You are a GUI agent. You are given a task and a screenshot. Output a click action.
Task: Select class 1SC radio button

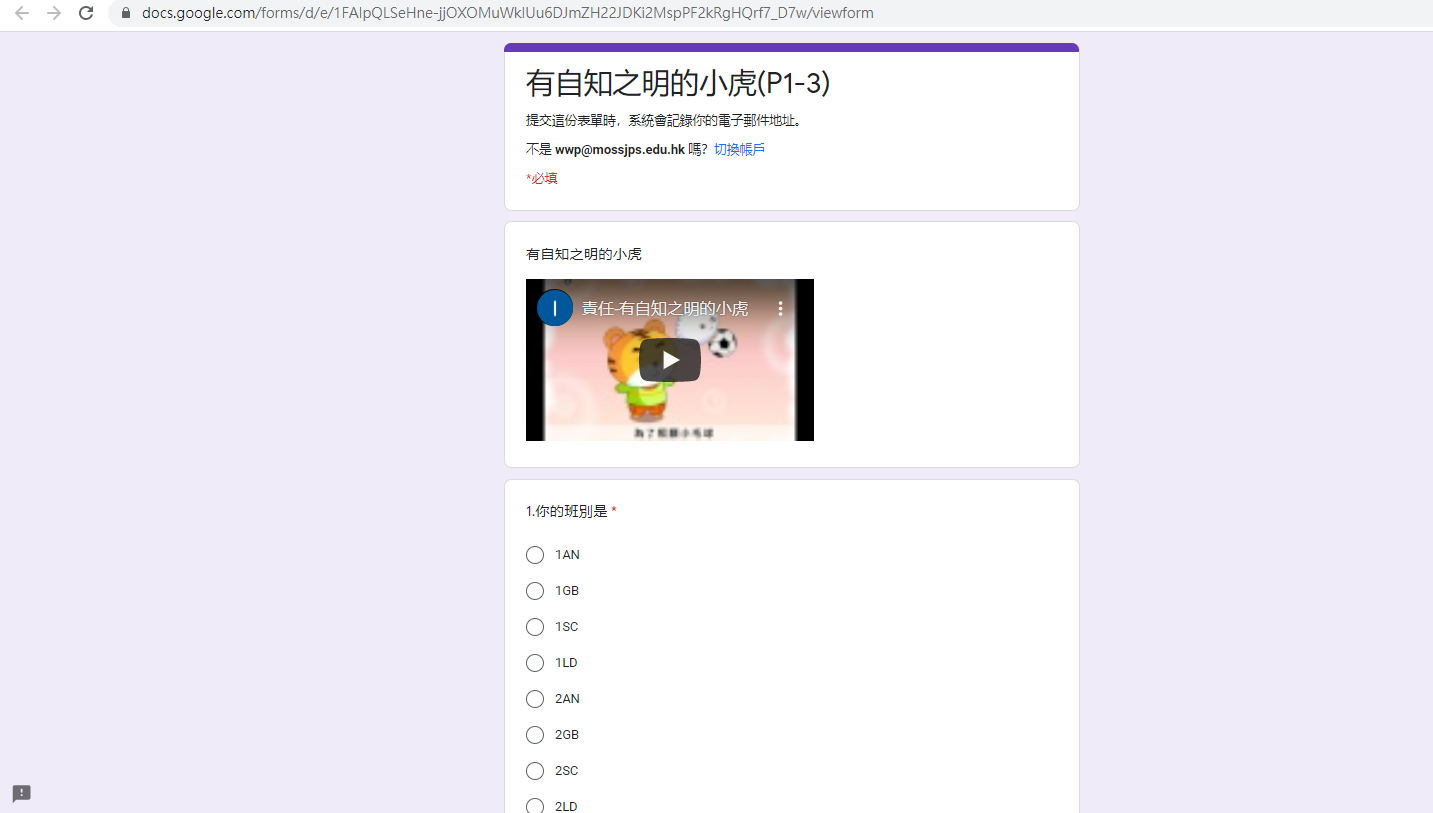(535, 627)
